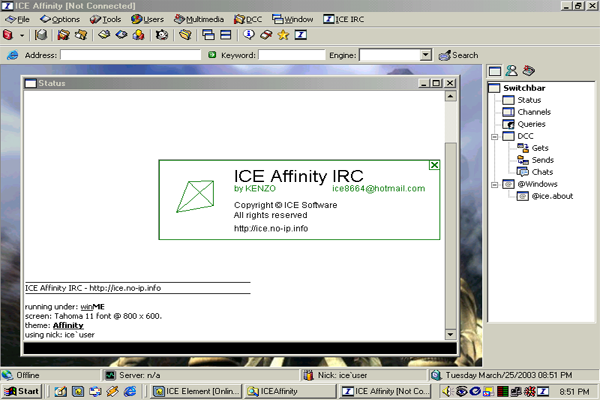Click the tile windows toolbar icon
The height and width of the screenshot is (400, 600).
click(x=226, y=35)
